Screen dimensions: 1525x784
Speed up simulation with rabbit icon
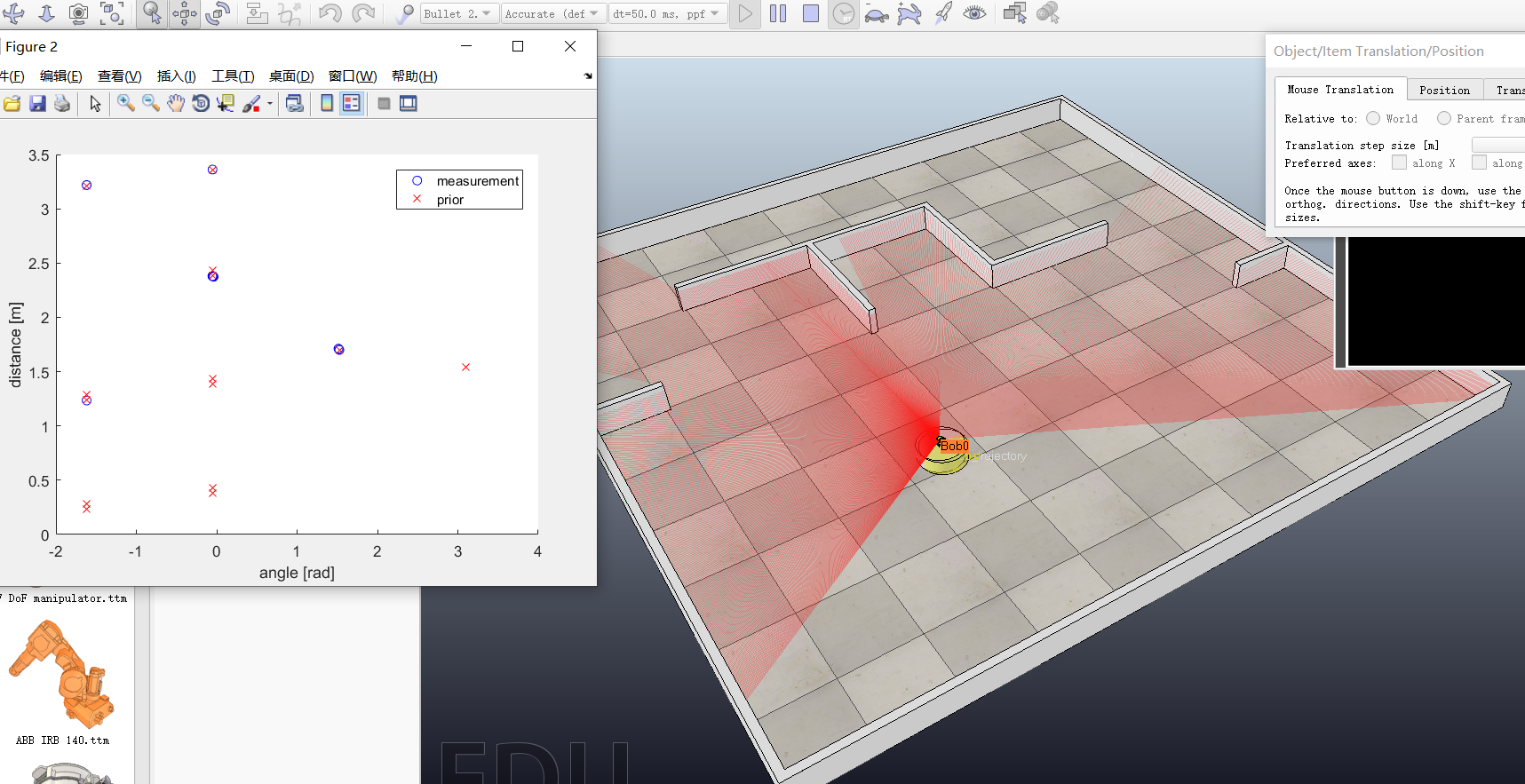pos(909,13)
